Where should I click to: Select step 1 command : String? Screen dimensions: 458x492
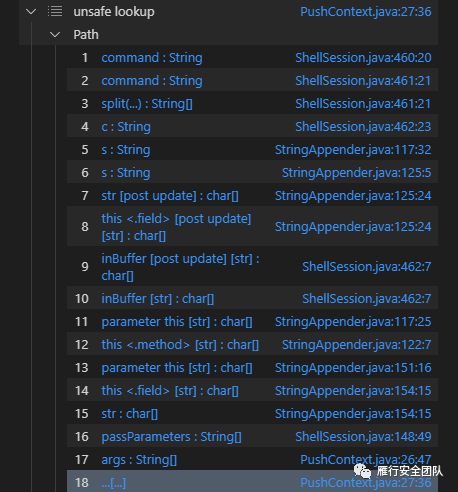click(x=152, y=58)
